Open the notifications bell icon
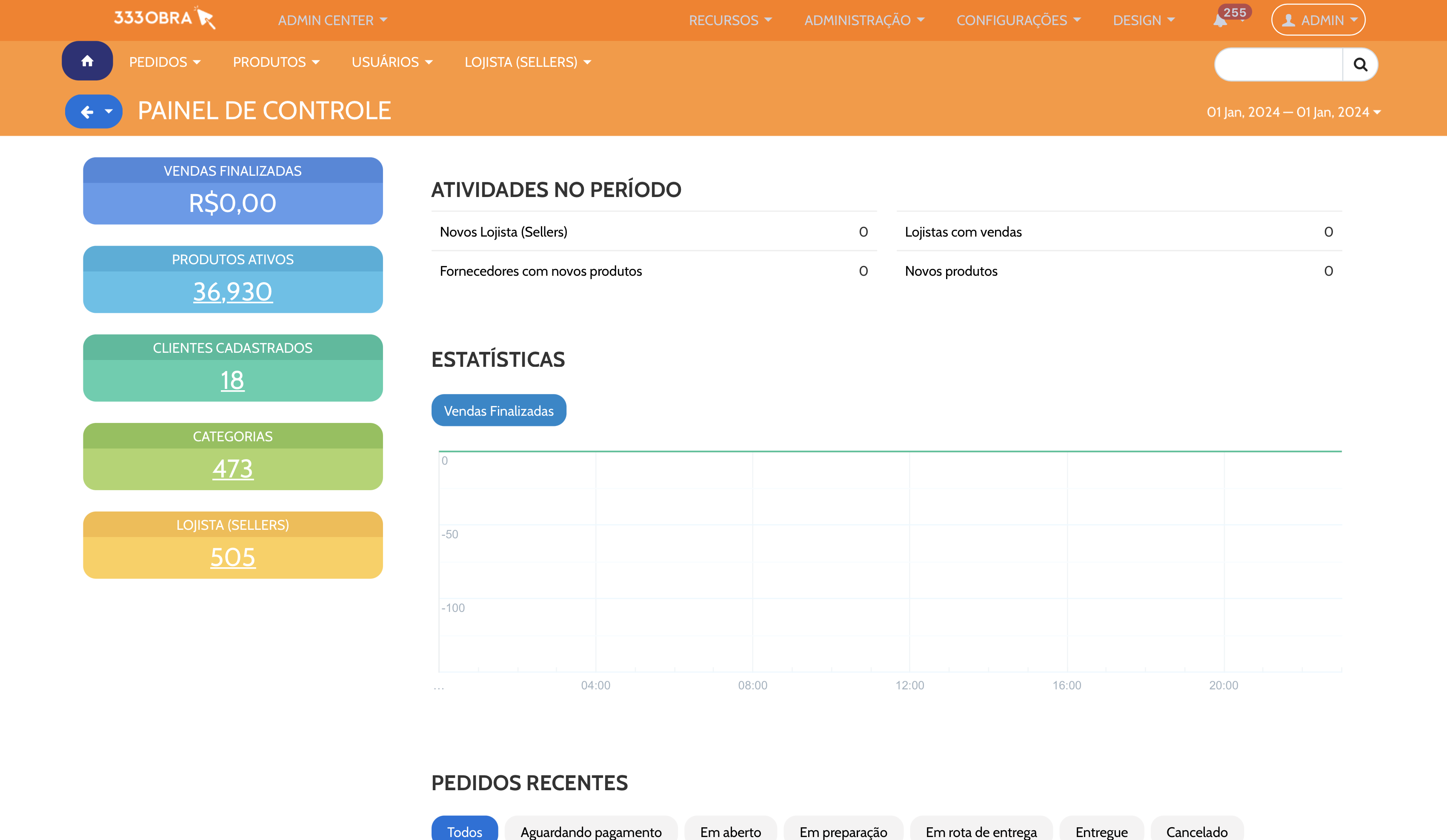 tap(1220, 21)
